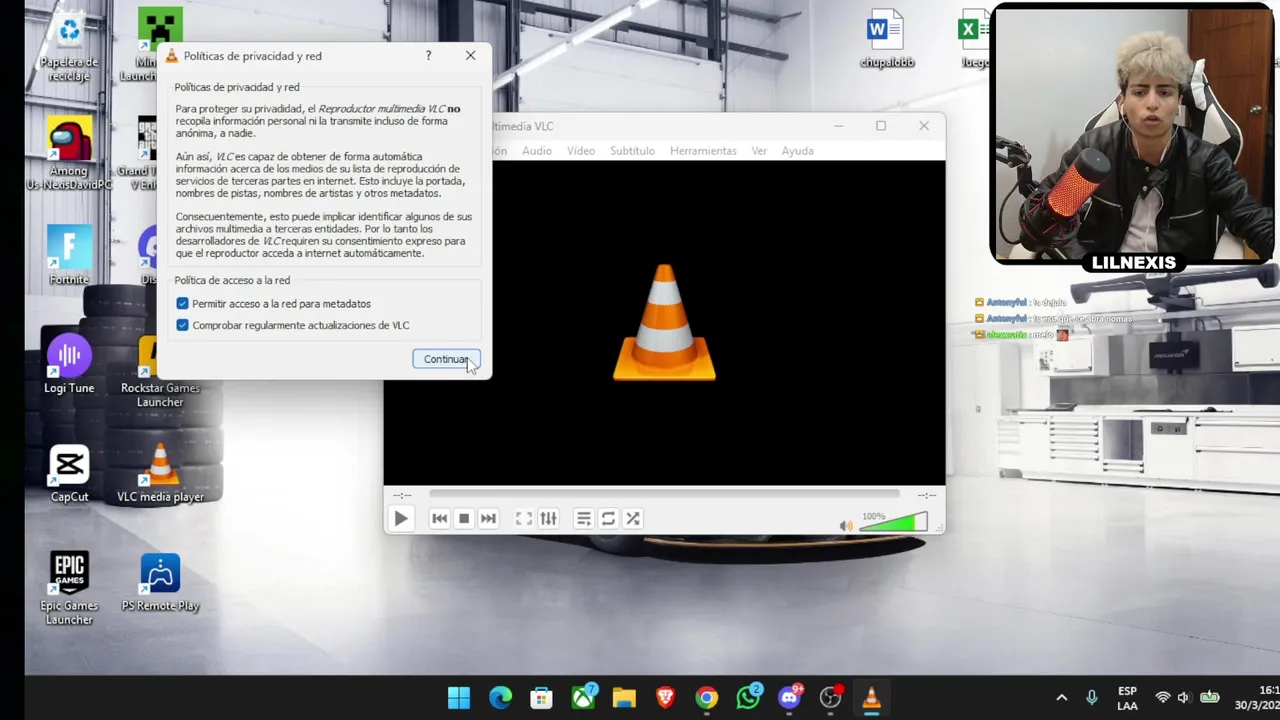Select the Excel file desktop icon

(973, 40)
